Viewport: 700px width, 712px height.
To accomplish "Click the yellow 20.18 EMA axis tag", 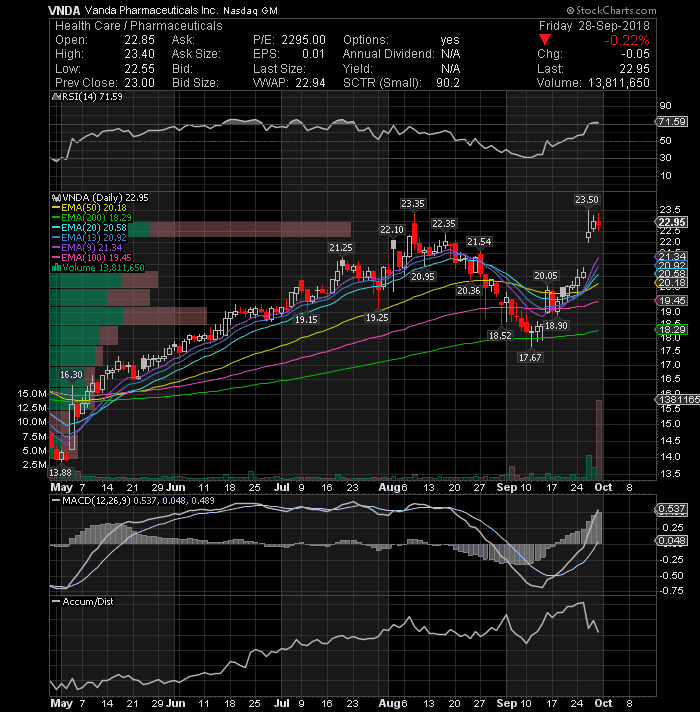I will click(672, 283).
